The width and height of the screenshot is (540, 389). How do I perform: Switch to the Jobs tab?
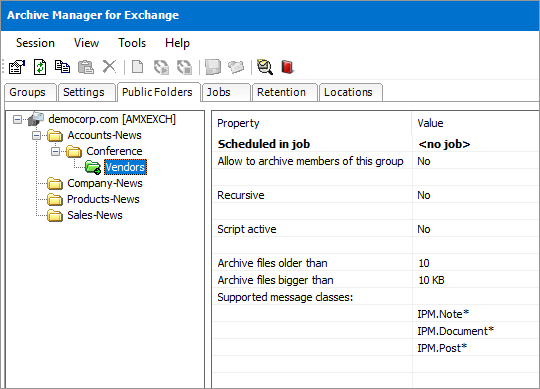click(x=226, y=92)
